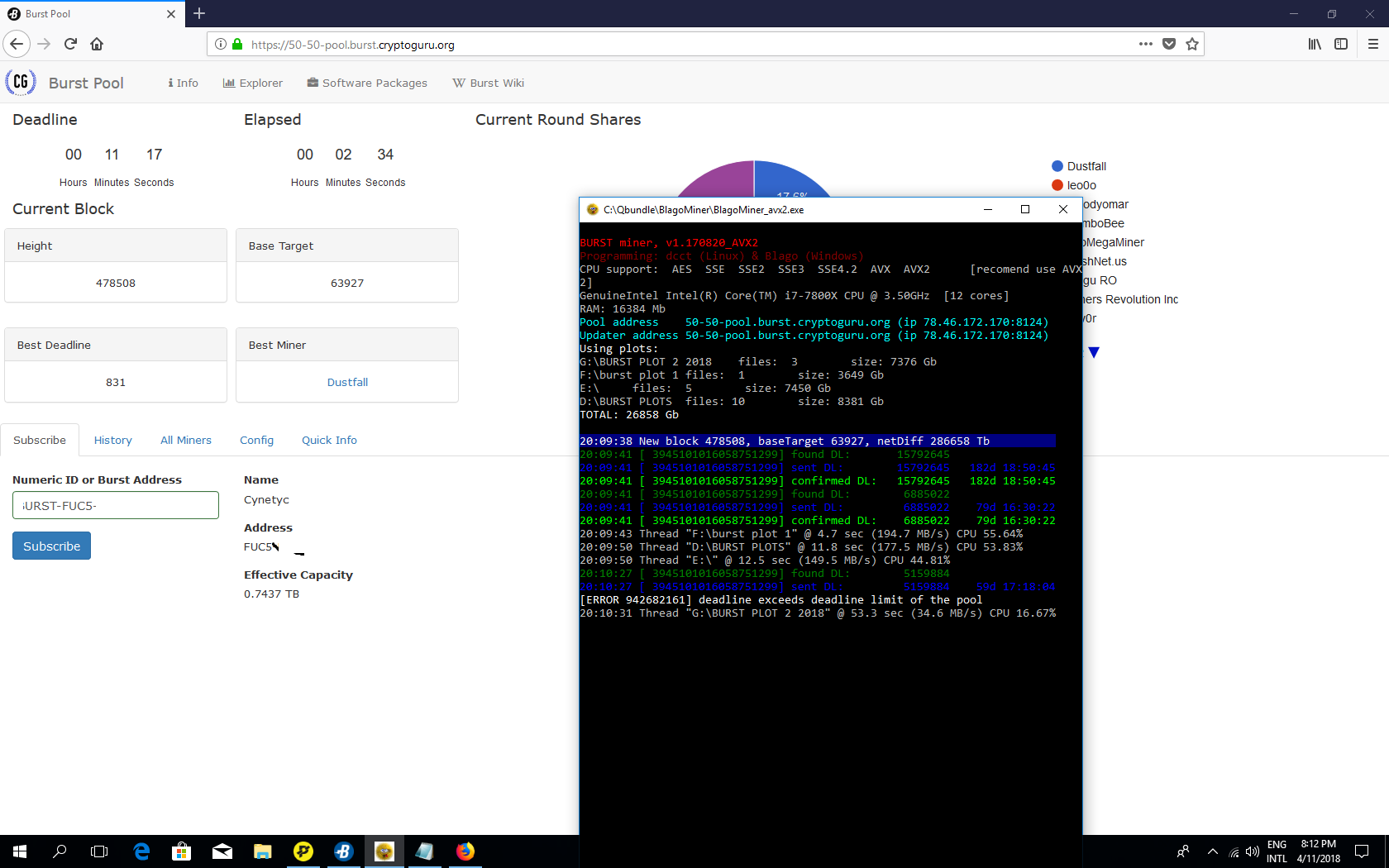Click the Dustfall best miner link
The image size is (1389, 868).
tap(347, 382)
